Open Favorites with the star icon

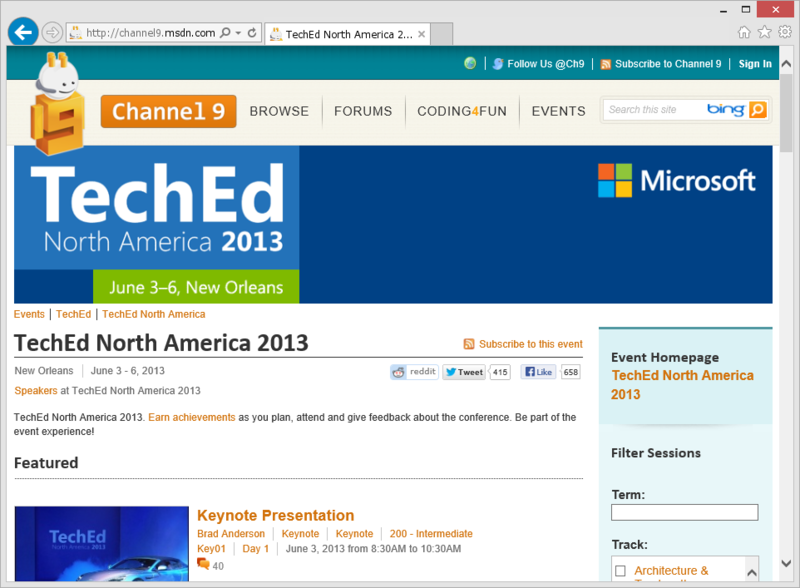coord(764,32)
